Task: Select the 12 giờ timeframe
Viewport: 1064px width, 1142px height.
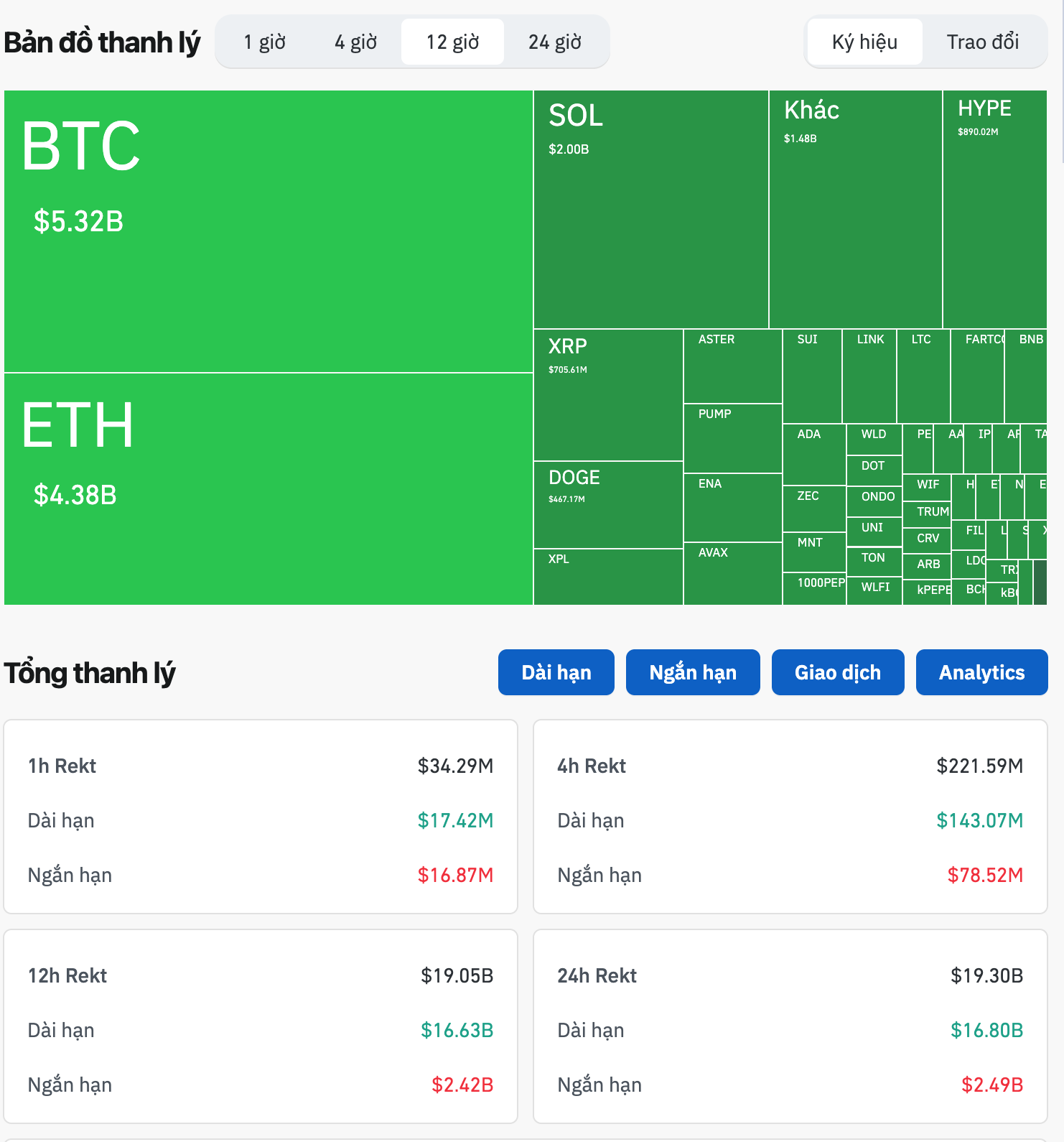Action: click(452, 42)
